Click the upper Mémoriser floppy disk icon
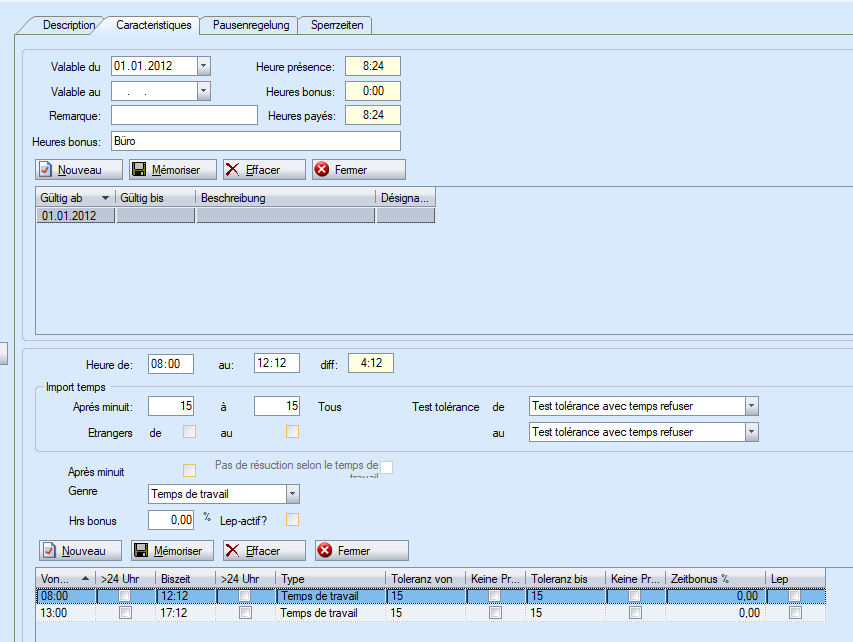 [x=140, y=170]
